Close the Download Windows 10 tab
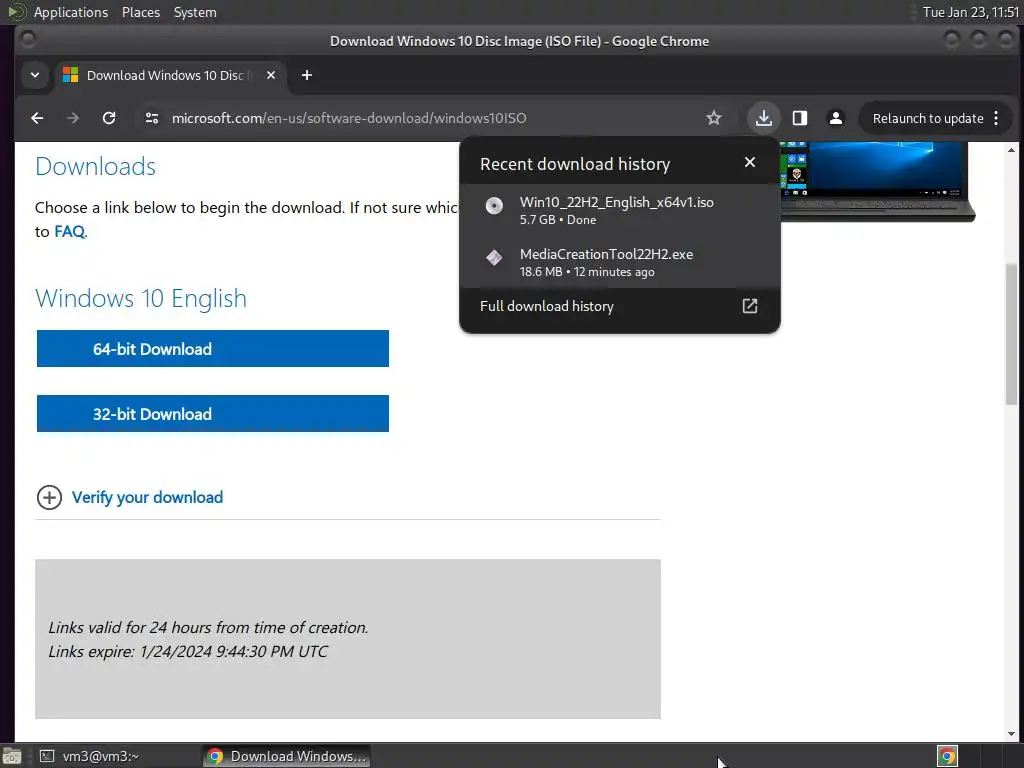This screenshot has height=768, width=1024. (x=271, y=75)
